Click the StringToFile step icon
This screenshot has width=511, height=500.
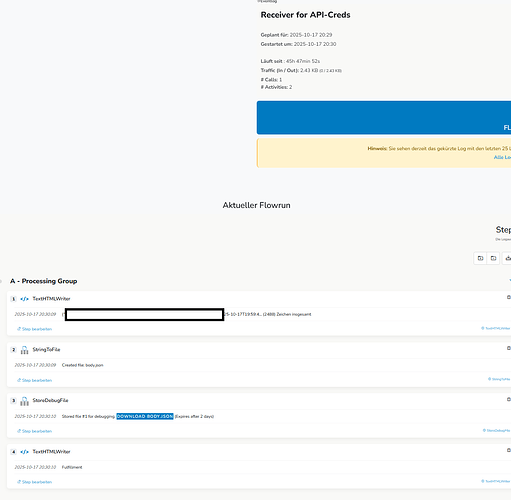[x=24, y=350]
